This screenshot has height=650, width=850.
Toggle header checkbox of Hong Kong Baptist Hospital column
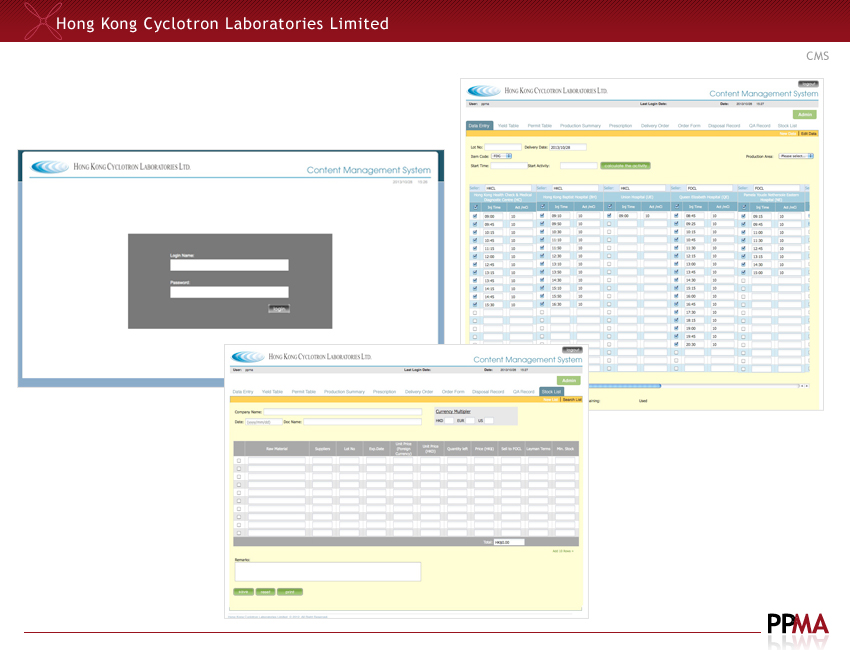pos(542,207)
